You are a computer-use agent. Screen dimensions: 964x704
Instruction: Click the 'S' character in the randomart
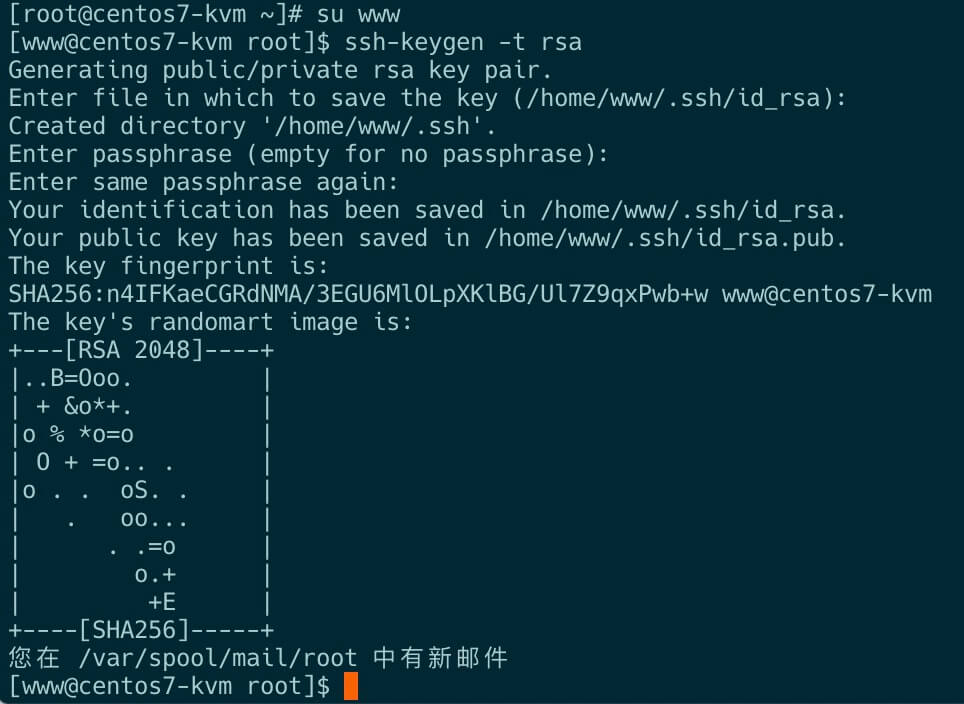(141, 491)
